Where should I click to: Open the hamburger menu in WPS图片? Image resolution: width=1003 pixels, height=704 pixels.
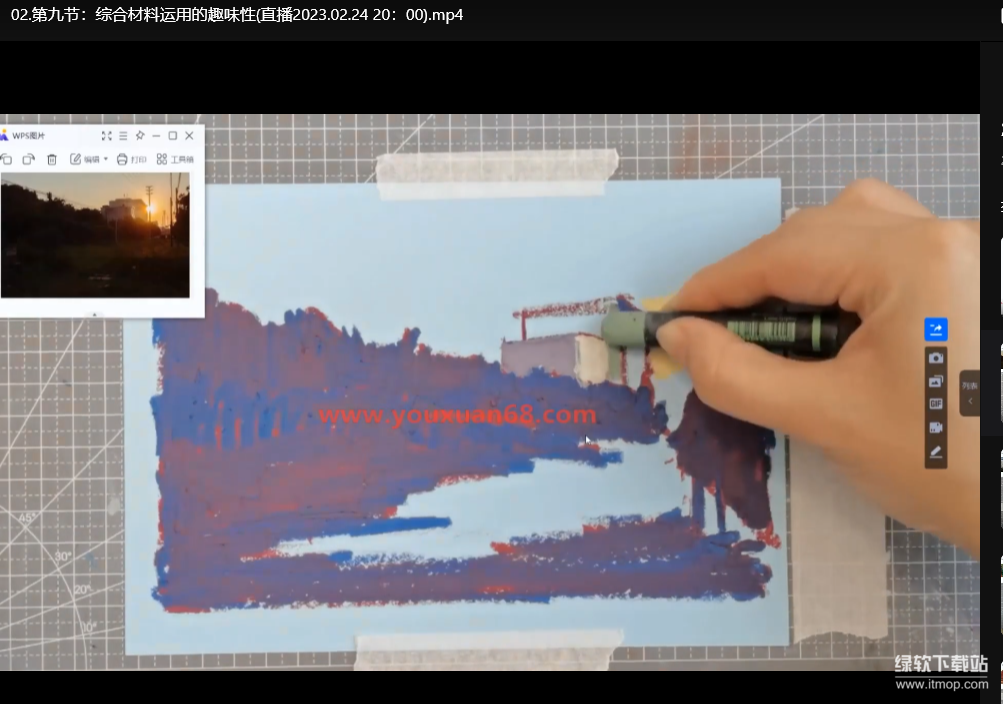123,136
